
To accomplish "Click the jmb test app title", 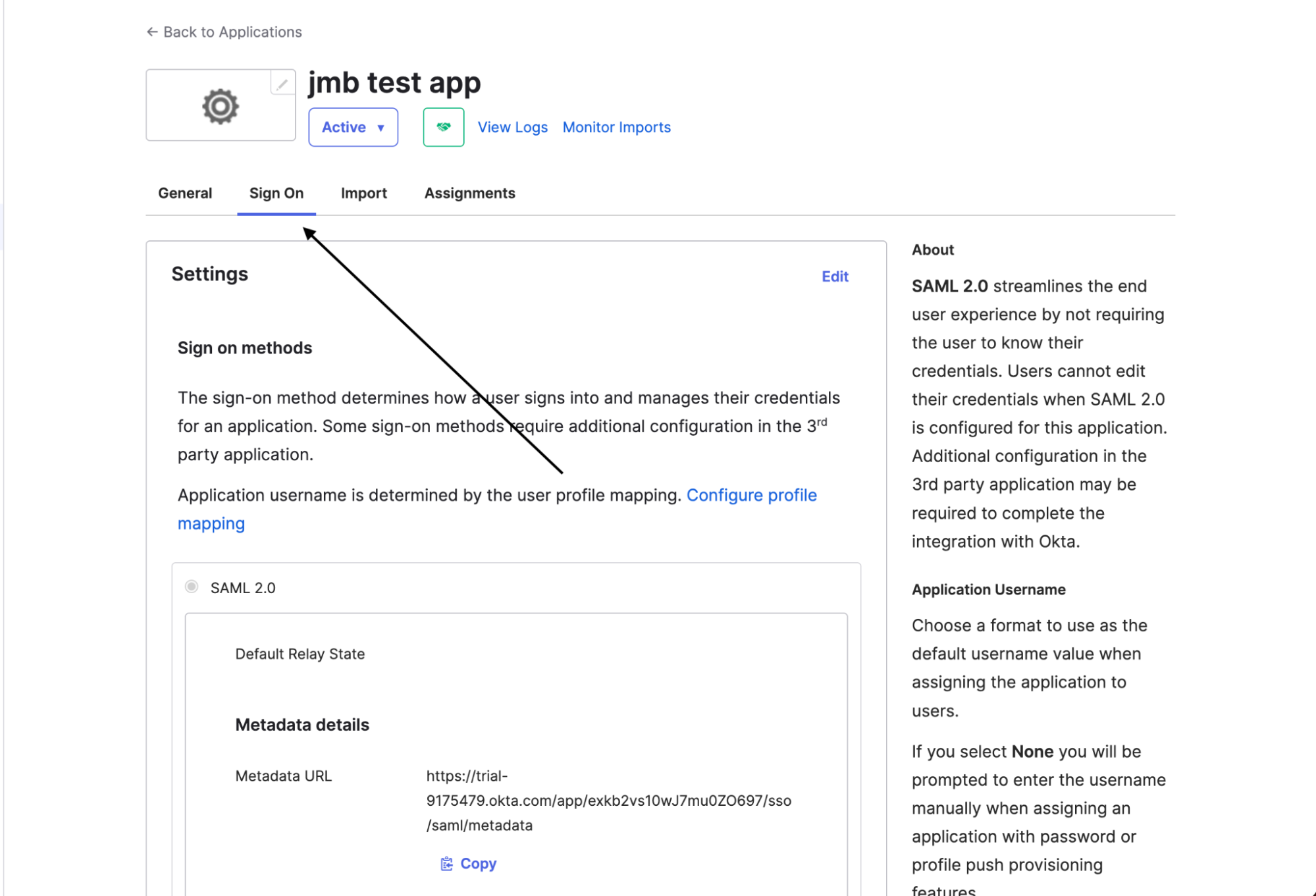I will (x=394, y=83).
